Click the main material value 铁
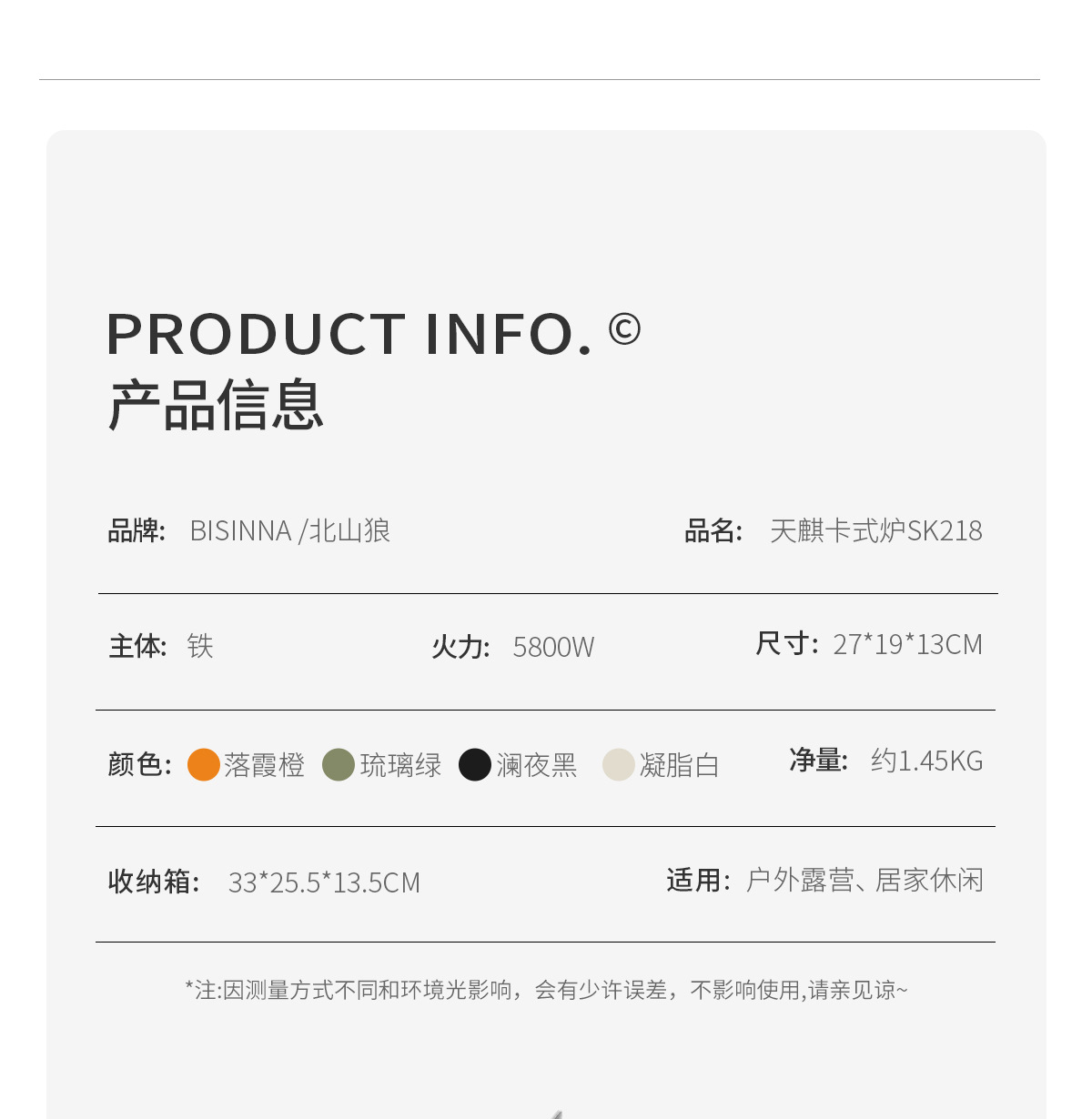Viewport: 1092px width, 1119px height. pos(200,646)
